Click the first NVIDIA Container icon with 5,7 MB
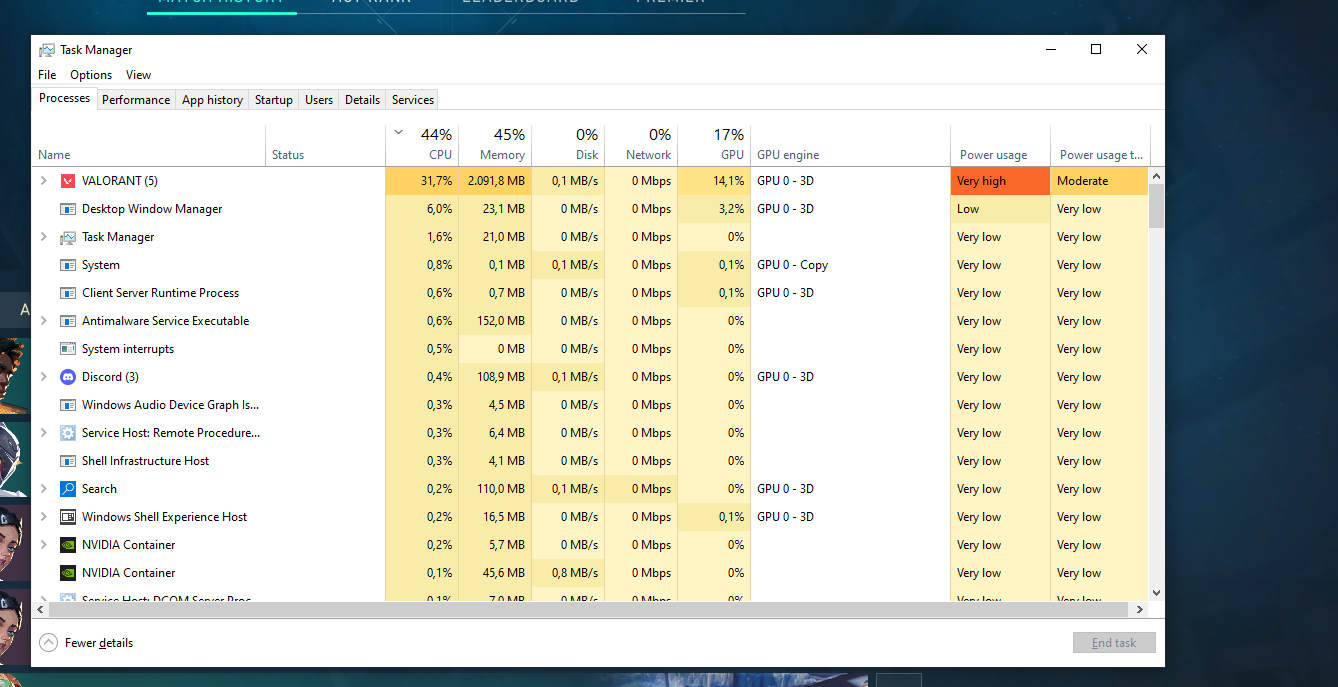 (68, 545)
